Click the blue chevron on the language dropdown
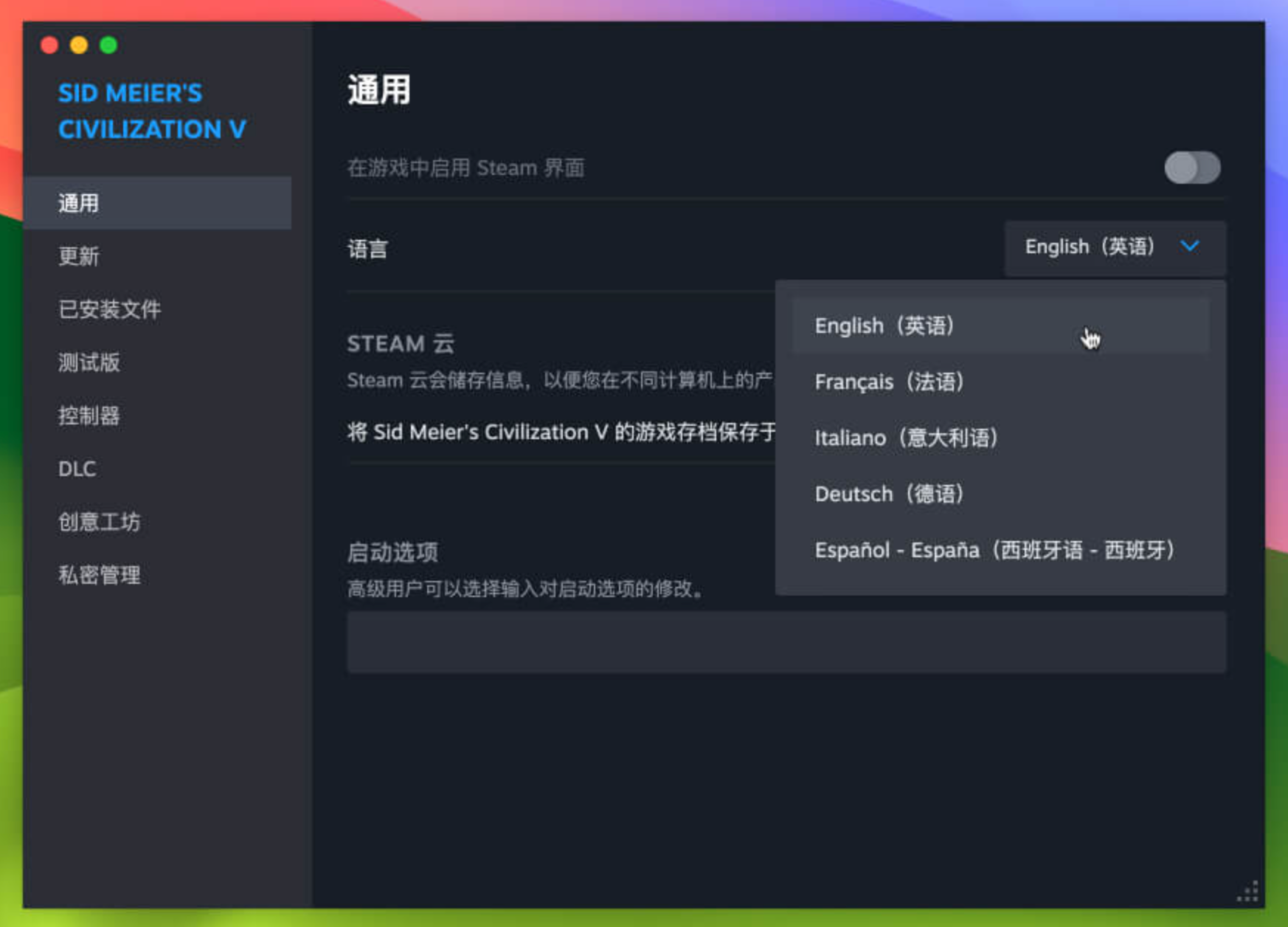This screenshot has width=1288, height=927. coord(1190,246)
